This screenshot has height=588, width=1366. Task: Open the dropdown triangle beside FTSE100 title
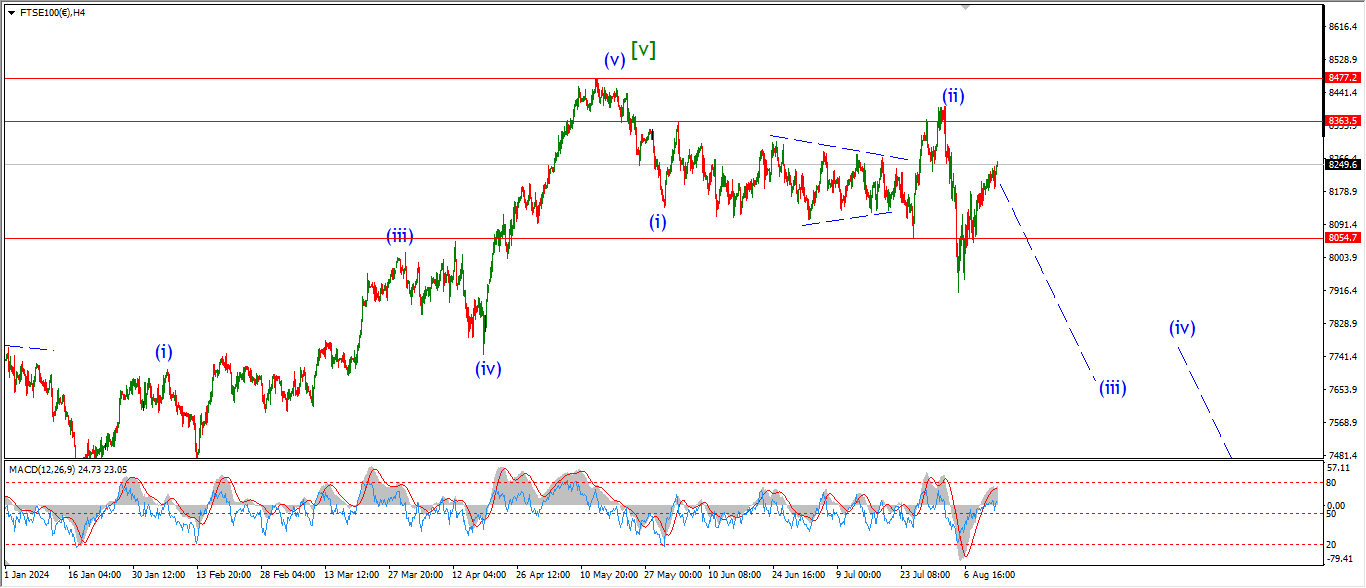(x=11, y=13)
